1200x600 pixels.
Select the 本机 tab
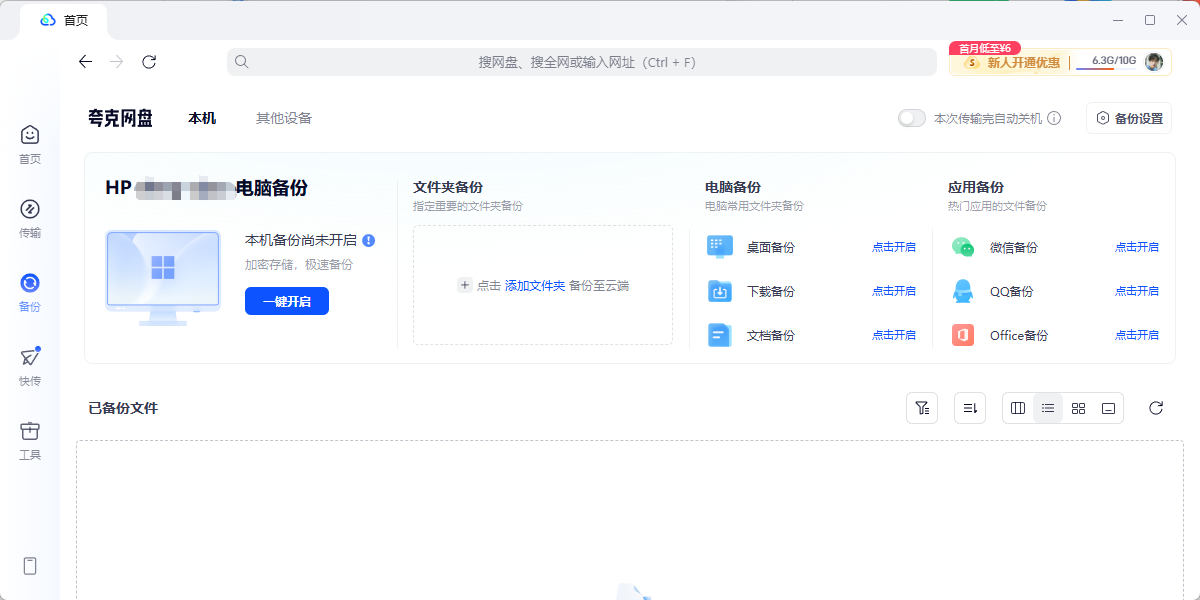(x=202, y=118)
